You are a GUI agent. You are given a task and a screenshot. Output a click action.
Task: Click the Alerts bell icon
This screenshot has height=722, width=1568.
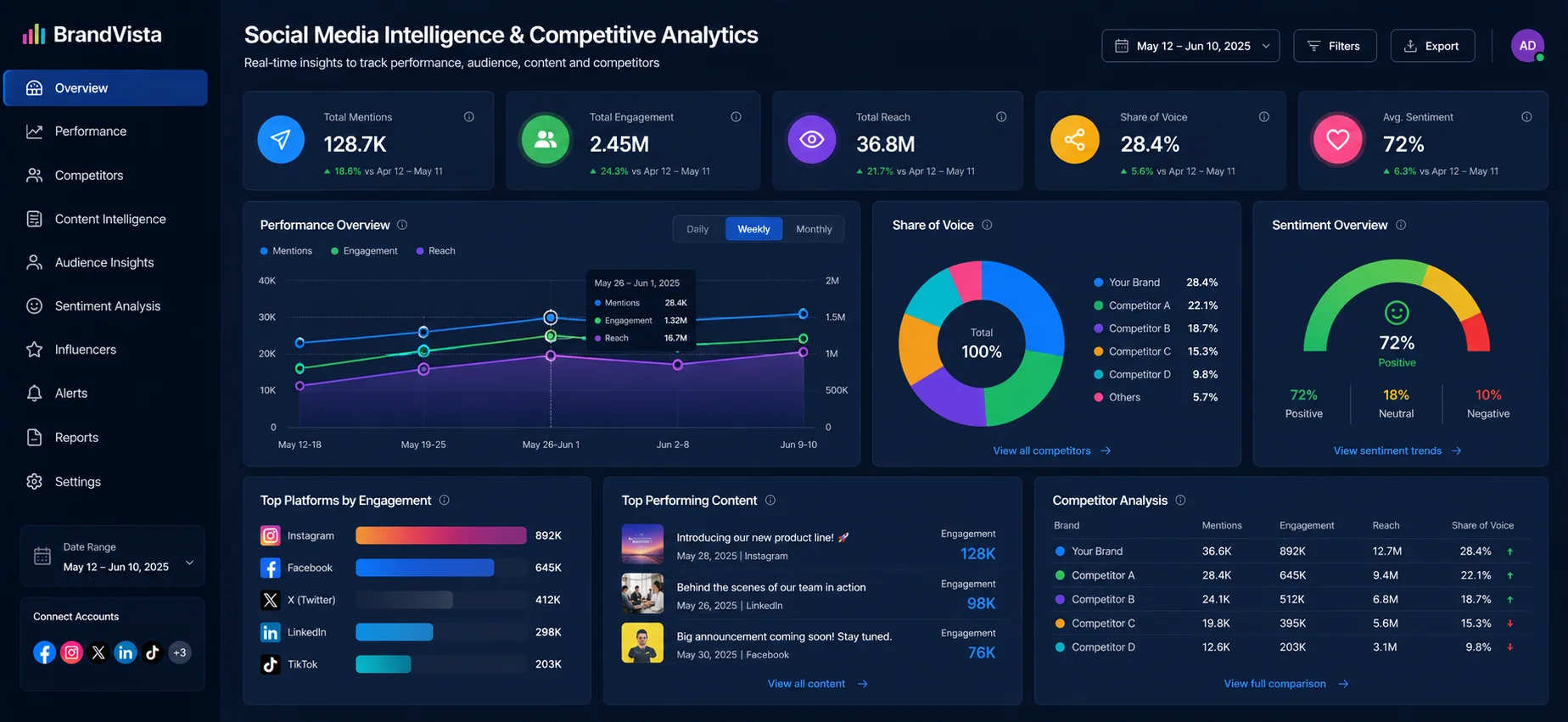(34, 394)
